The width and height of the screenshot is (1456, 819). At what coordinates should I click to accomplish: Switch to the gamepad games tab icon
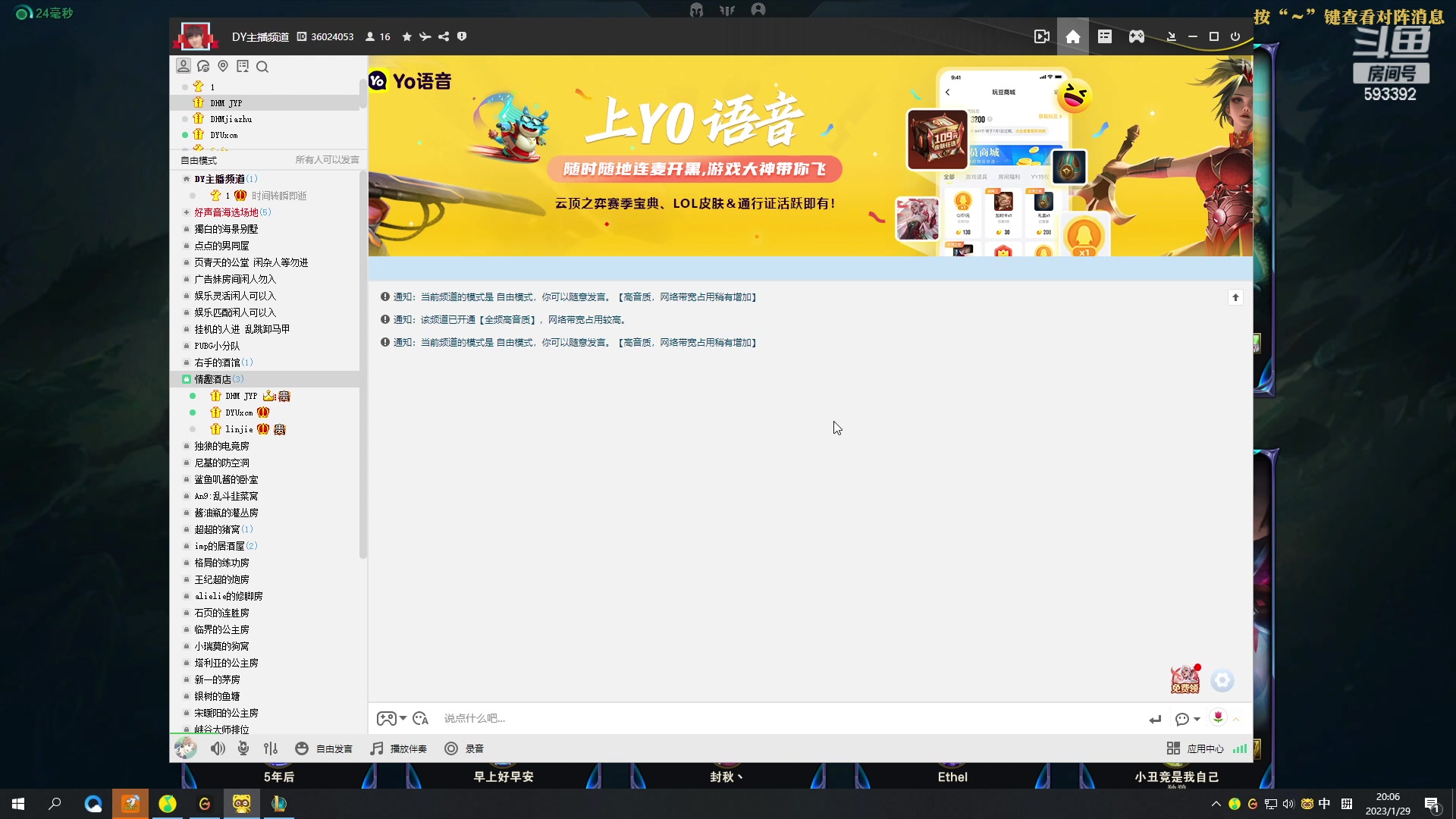(1137, 36)
